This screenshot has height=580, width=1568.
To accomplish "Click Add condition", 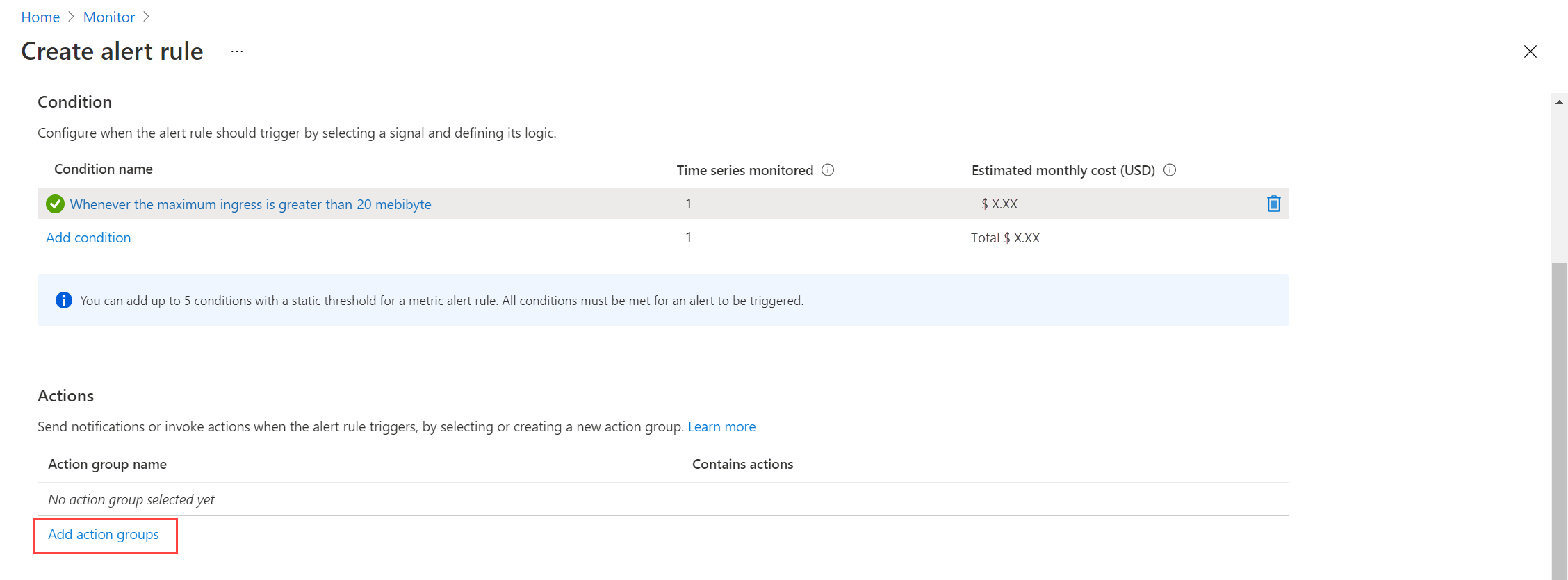I will click(x=88, y=238).
